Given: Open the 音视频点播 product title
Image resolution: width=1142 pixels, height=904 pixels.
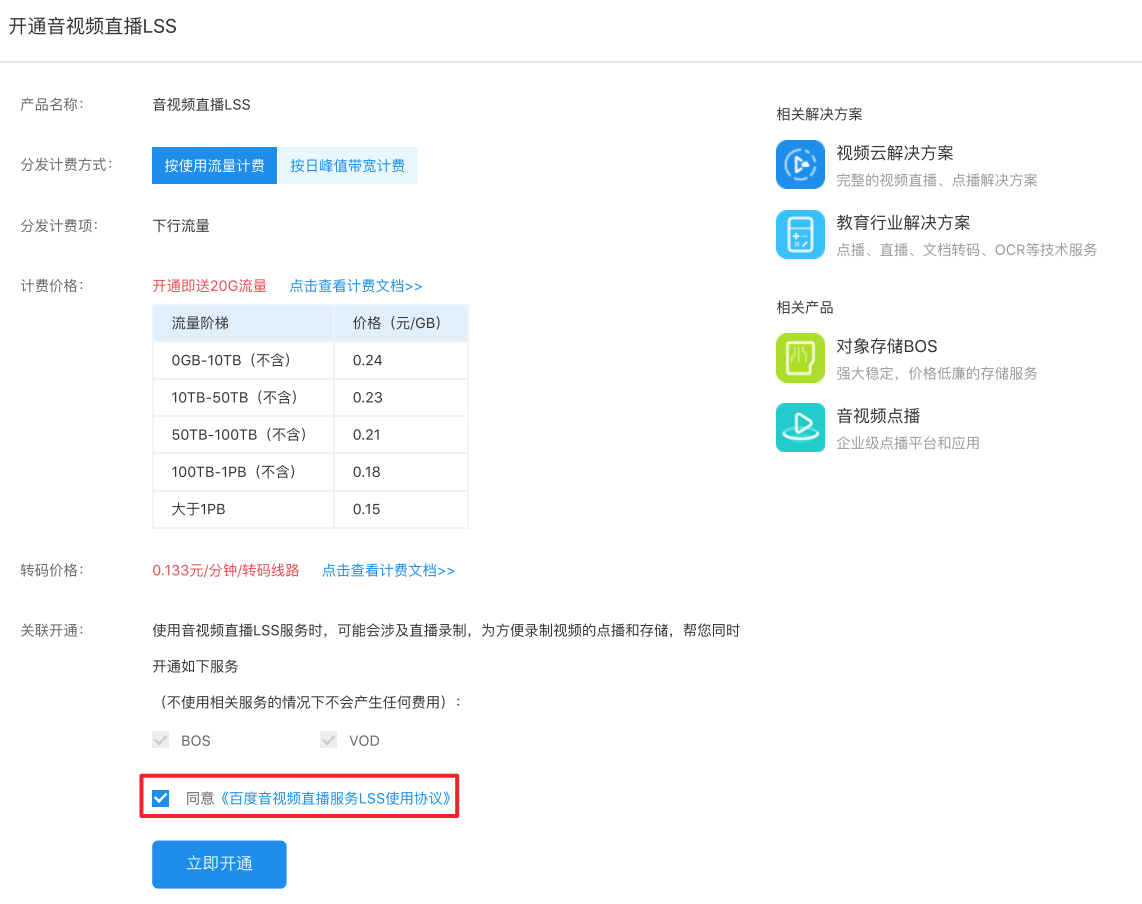Looking at the screenshot, I should coord(878,416).
